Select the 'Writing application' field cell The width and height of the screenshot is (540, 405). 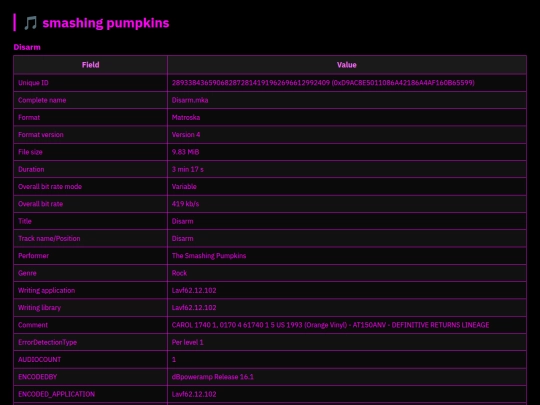tap(91, 290)
